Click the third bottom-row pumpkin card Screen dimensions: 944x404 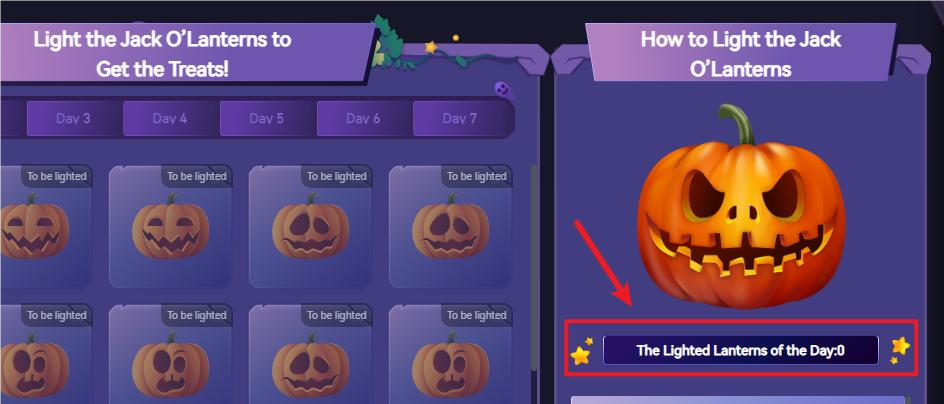click(x=310, y=354)
